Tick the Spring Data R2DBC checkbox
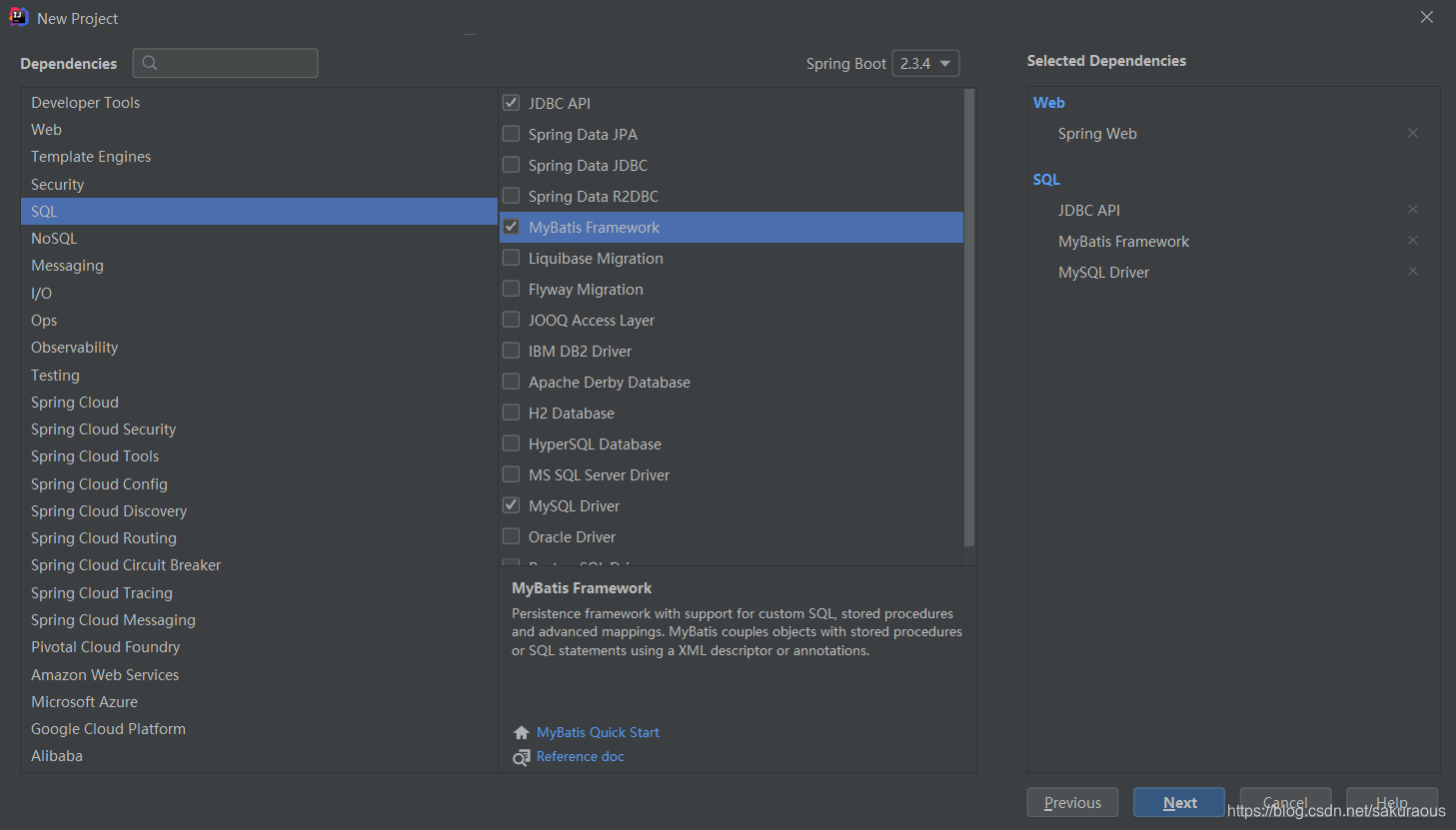1456x830 pixels. click(x=511, y=196)
